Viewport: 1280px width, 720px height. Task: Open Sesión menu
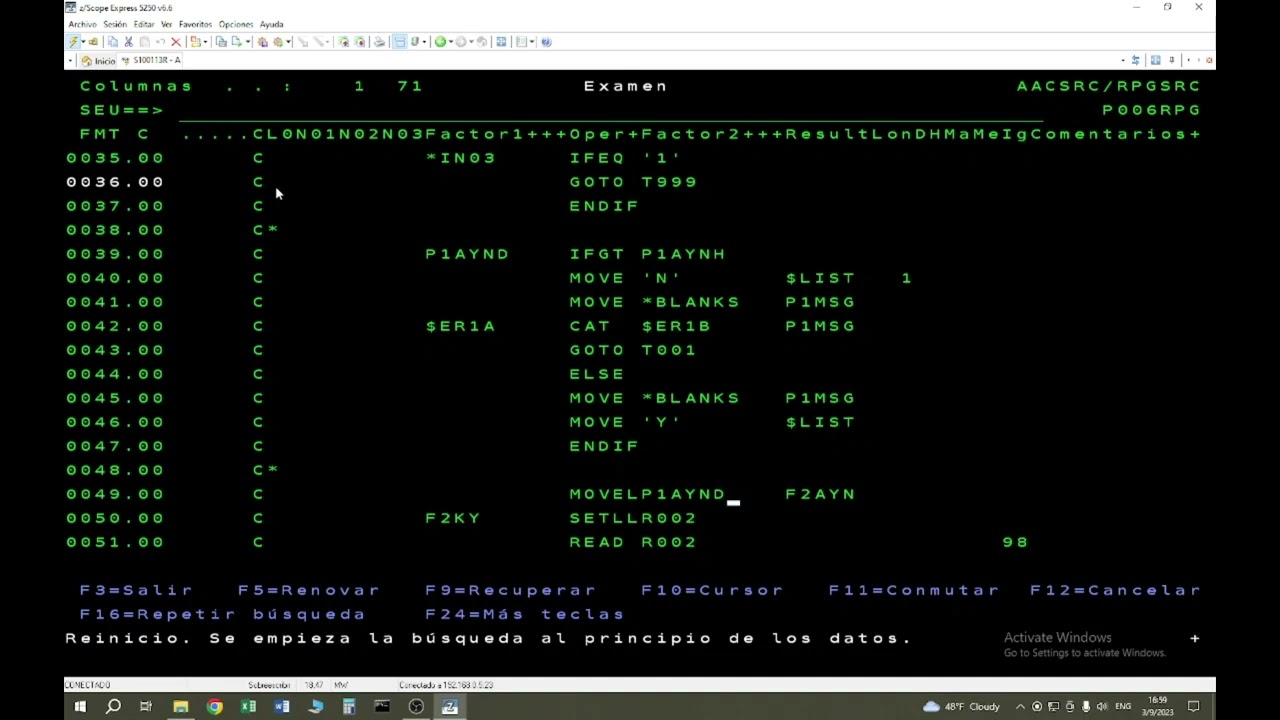(x=115, y=24)
